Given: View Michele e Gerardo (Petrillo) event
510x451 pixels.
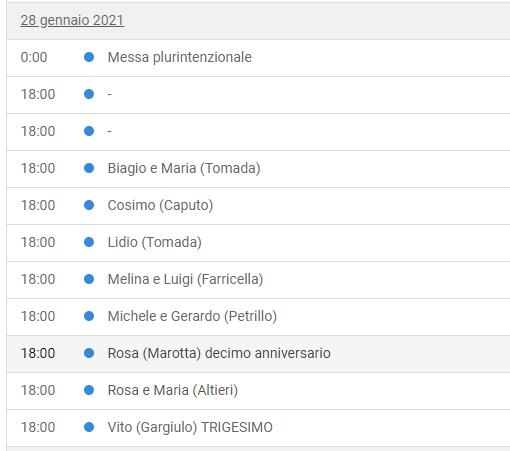Looking at the screenshot, I should click(x=192, y=316).
